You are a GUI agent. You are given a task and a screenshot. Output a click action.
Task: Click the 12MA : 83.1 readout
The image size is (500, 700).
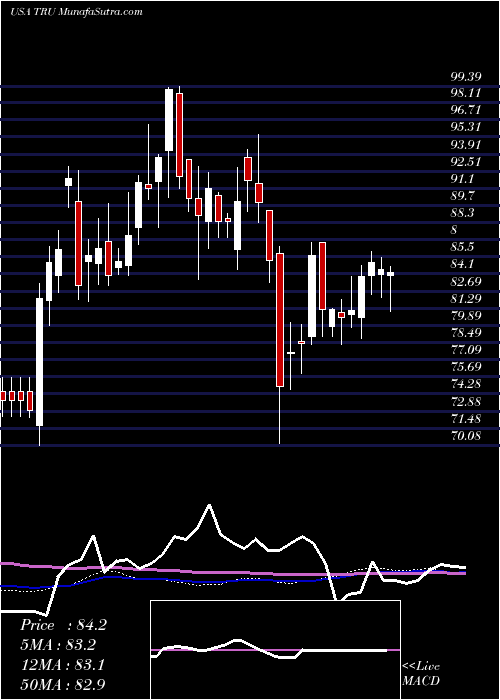62,665
